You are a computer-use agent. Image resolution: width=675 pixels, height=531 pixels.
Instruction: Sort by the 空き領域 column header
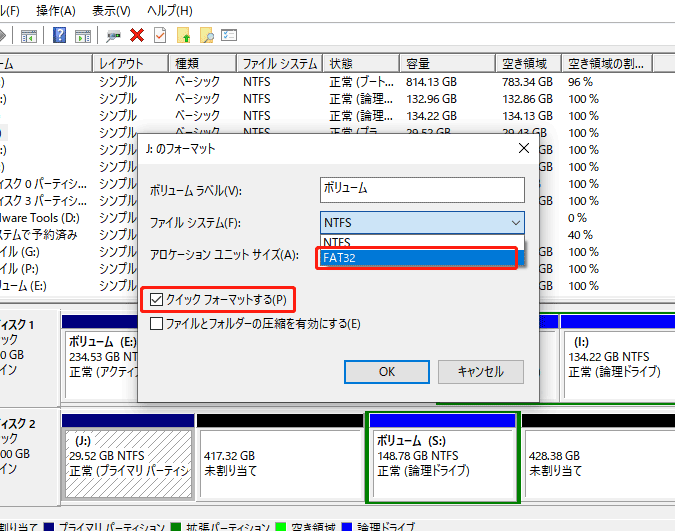[528, 64]
